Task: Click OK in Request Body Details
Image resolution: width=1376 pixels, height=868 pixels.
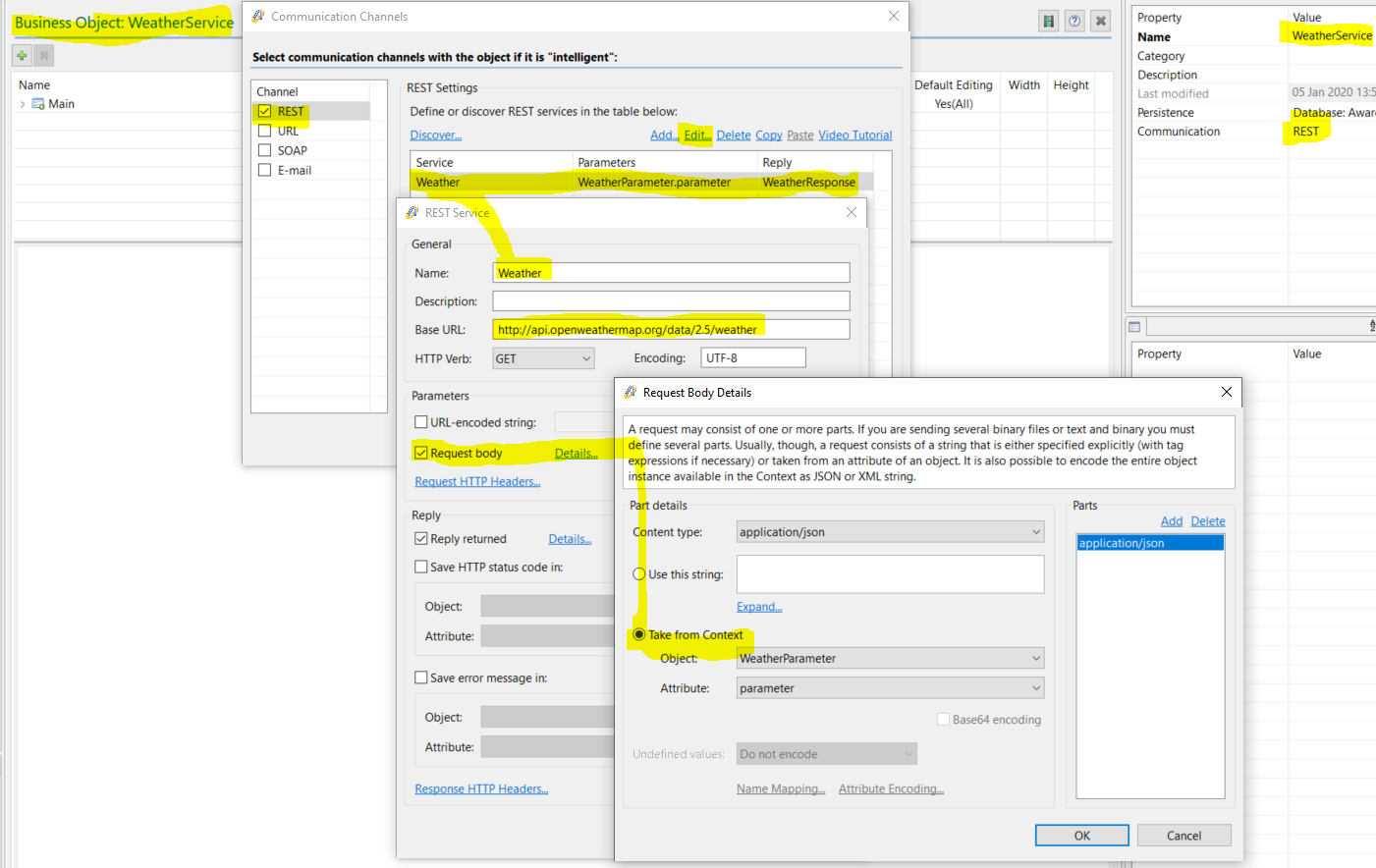Action: 1082,836
